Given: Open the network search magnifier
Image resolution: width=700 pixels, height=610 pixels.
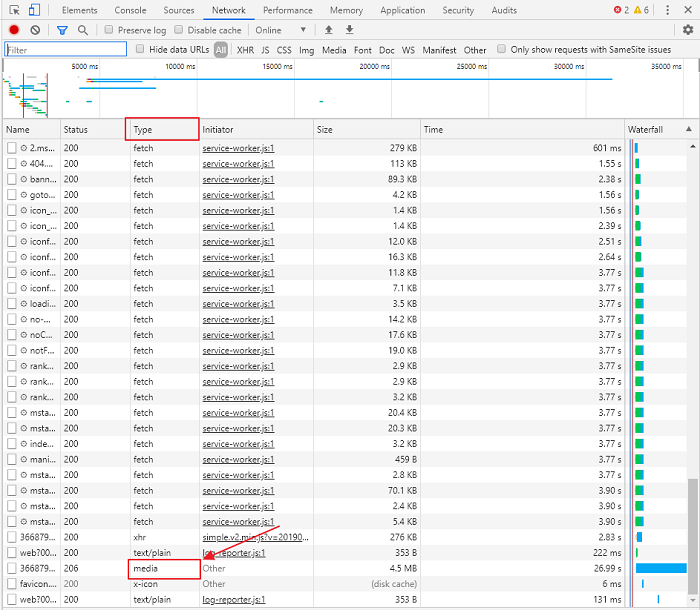Looking at the screenshot, I should coord(83,30).
